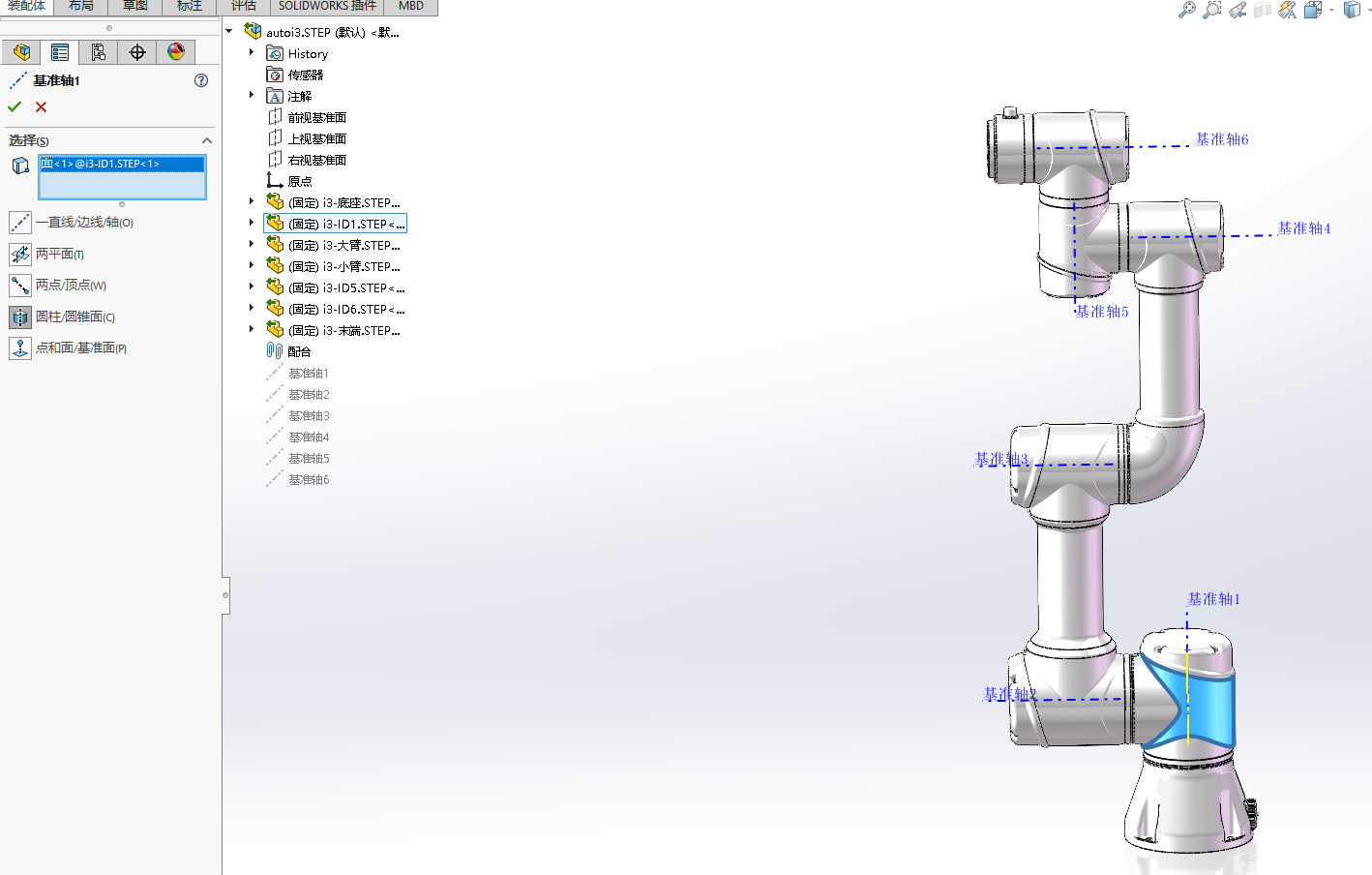Click the reference entities selection box
The image size is (1372, 875).
122,177
